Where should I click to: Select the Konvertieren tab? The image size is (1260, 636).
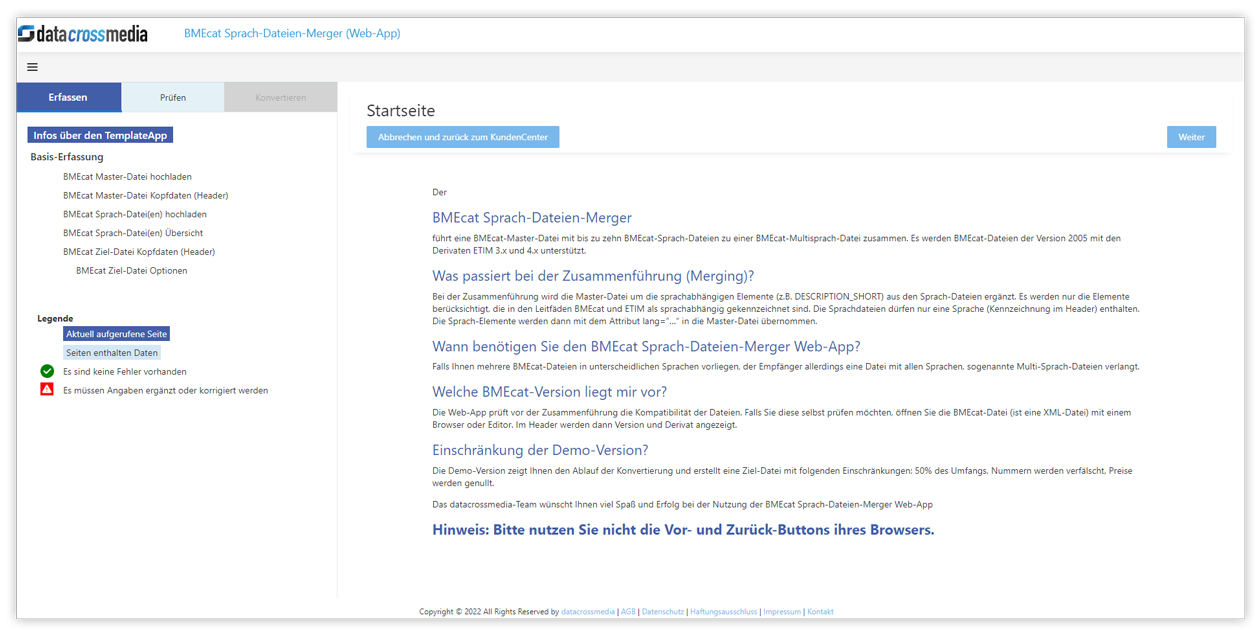[281, 97]
